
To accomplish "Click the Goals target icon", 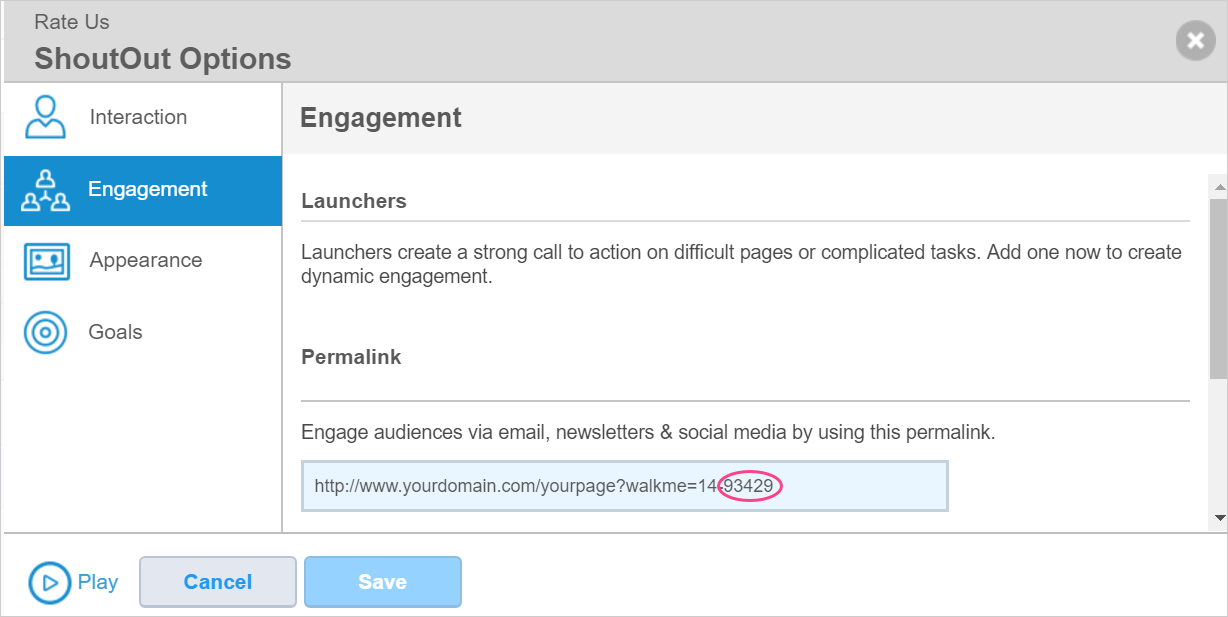I will (46, 332).
